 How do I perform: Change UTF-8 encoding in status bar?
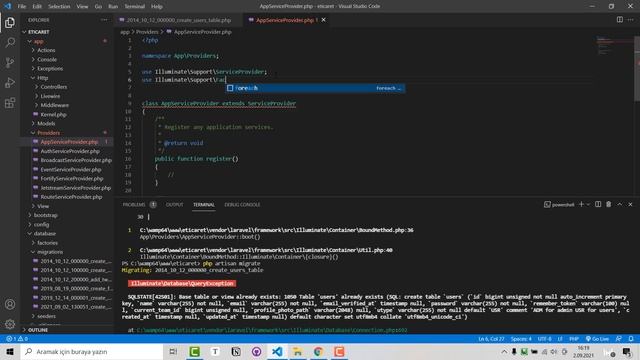[x=544, y=339]
